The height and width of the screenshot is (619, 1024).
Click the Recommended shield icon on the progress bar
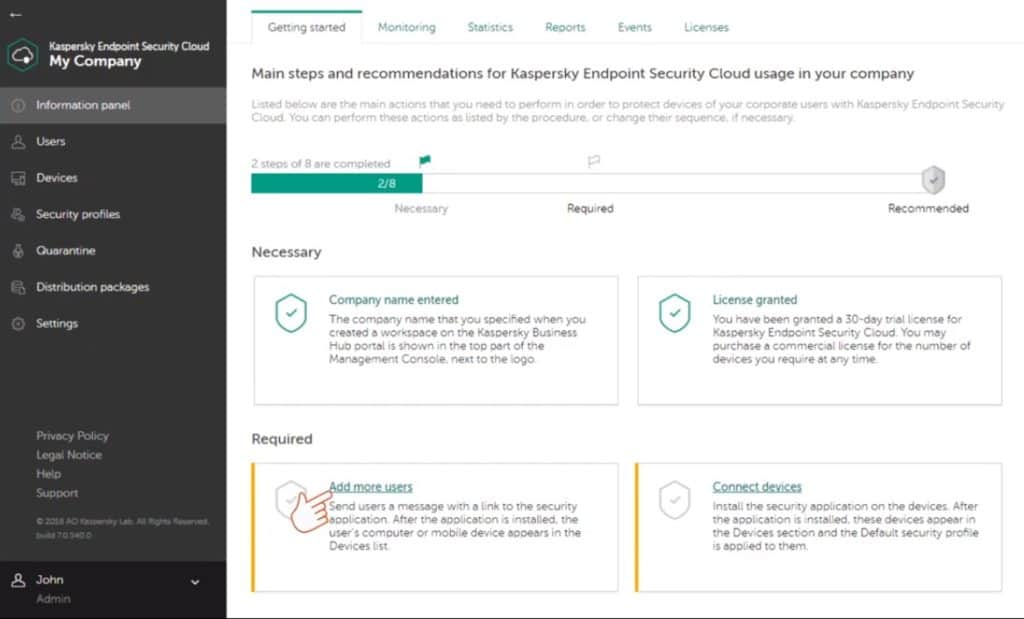point(933,180)
